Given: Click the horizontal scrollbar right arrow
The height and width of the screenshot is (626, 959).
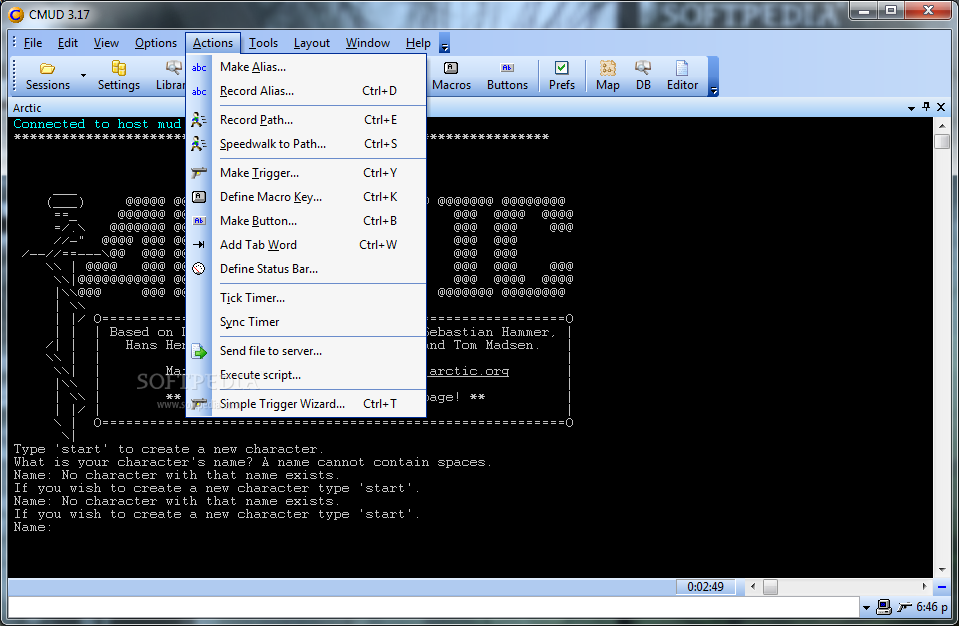Looking at the screenshot, I should (924, 586).
